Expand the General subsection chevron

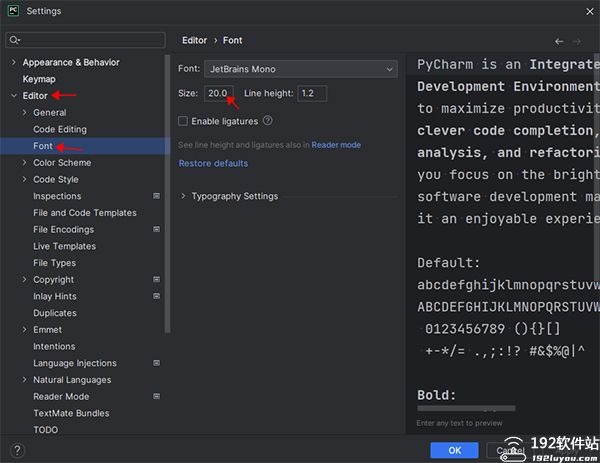(24, 112)
